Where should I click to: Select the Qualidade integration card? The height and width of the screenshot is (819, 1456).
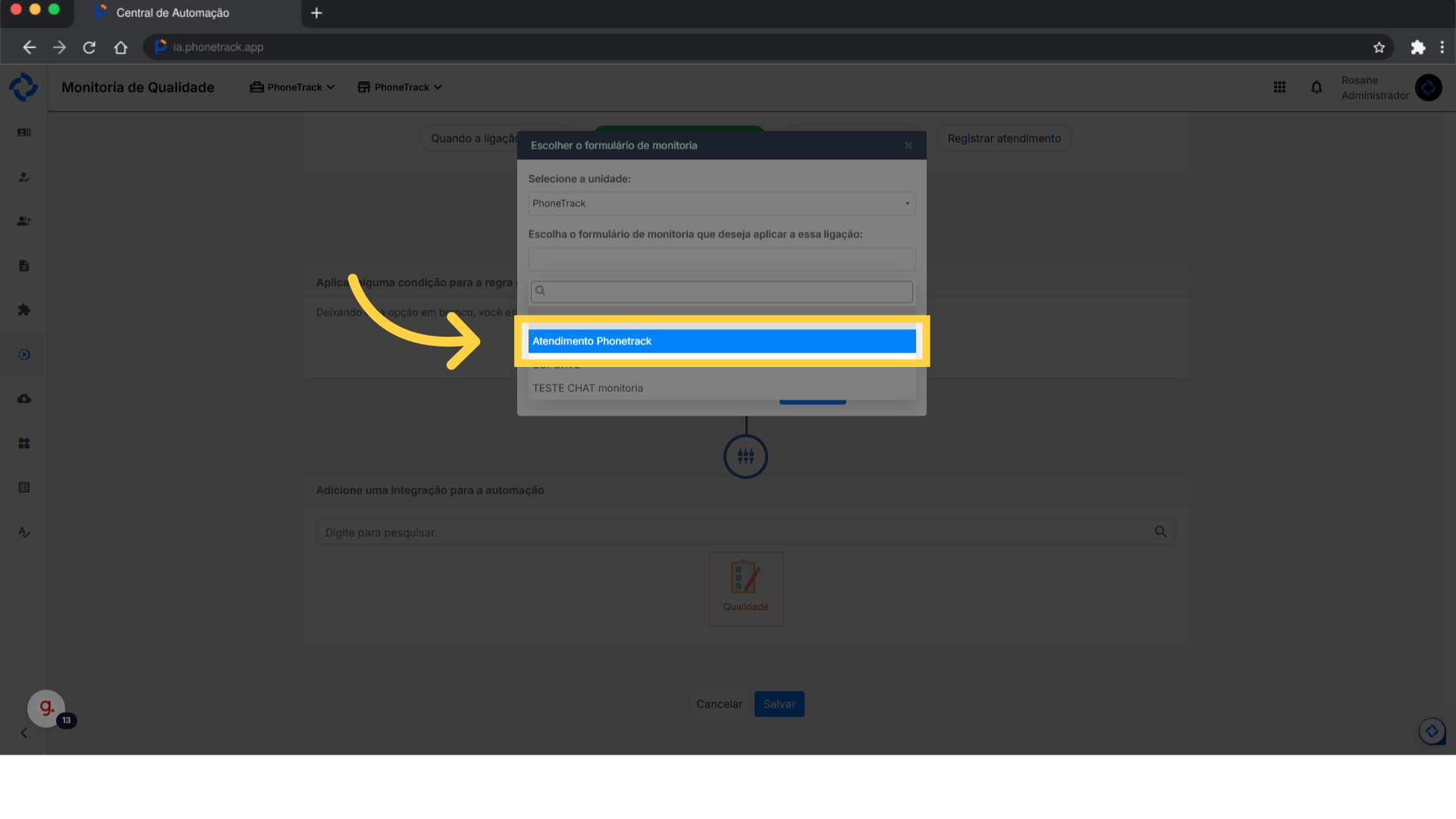click(745, 589)
